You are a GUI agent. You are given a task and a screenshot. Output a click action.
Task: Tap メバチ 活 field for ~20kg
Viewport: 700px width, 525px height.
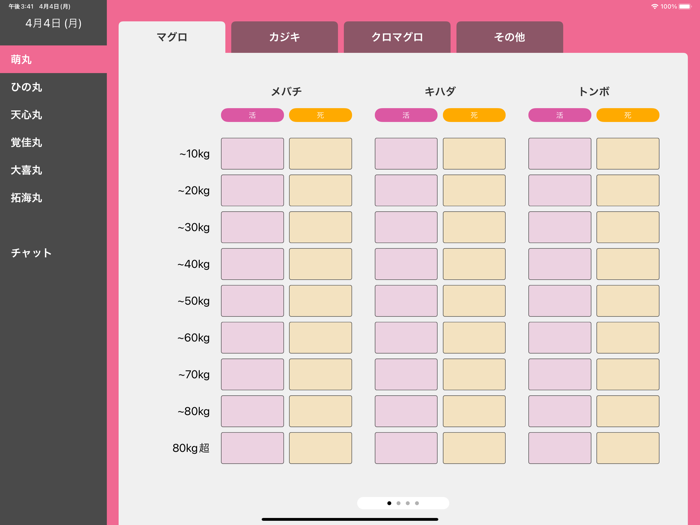coord(252,190)
